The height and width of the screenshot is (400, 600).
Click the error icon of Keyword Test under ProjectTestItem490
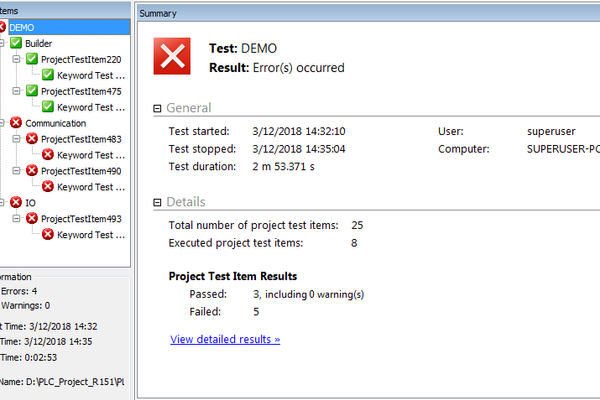(48, 186)
